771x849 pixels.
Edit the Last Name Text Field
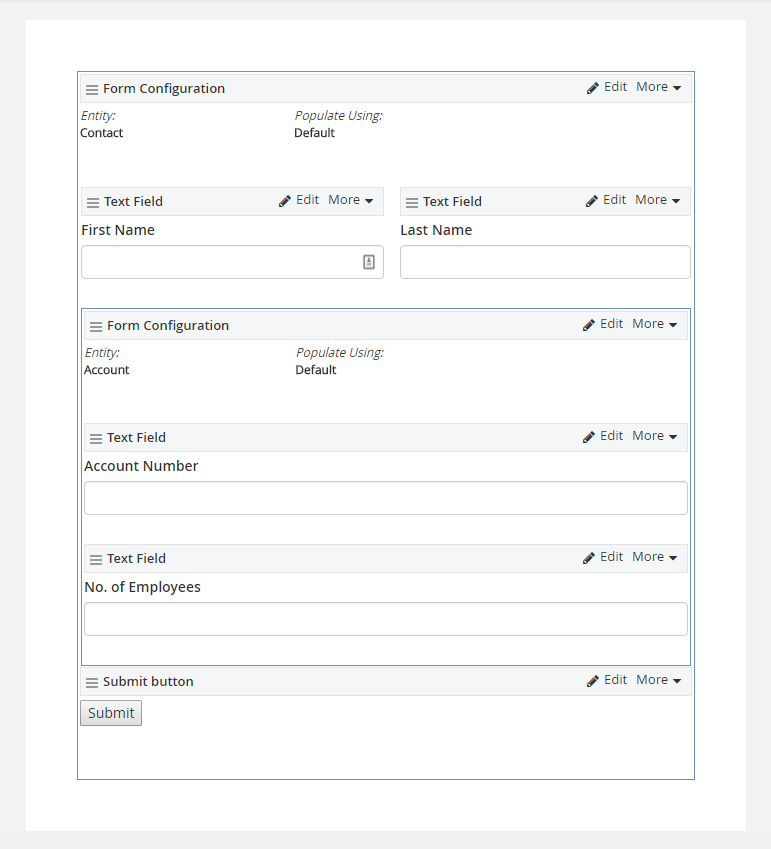606,200
